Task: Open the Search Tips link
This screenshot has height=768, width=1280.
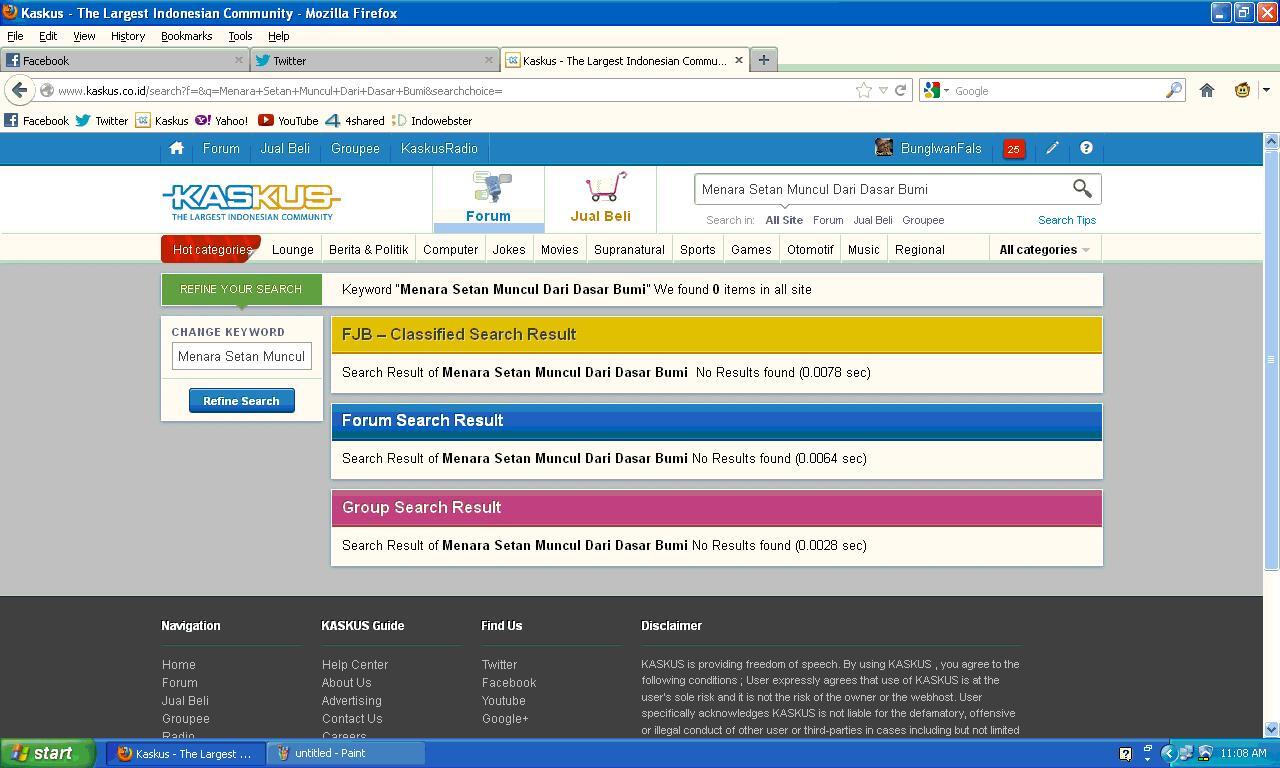Action: pos(1066,220)
